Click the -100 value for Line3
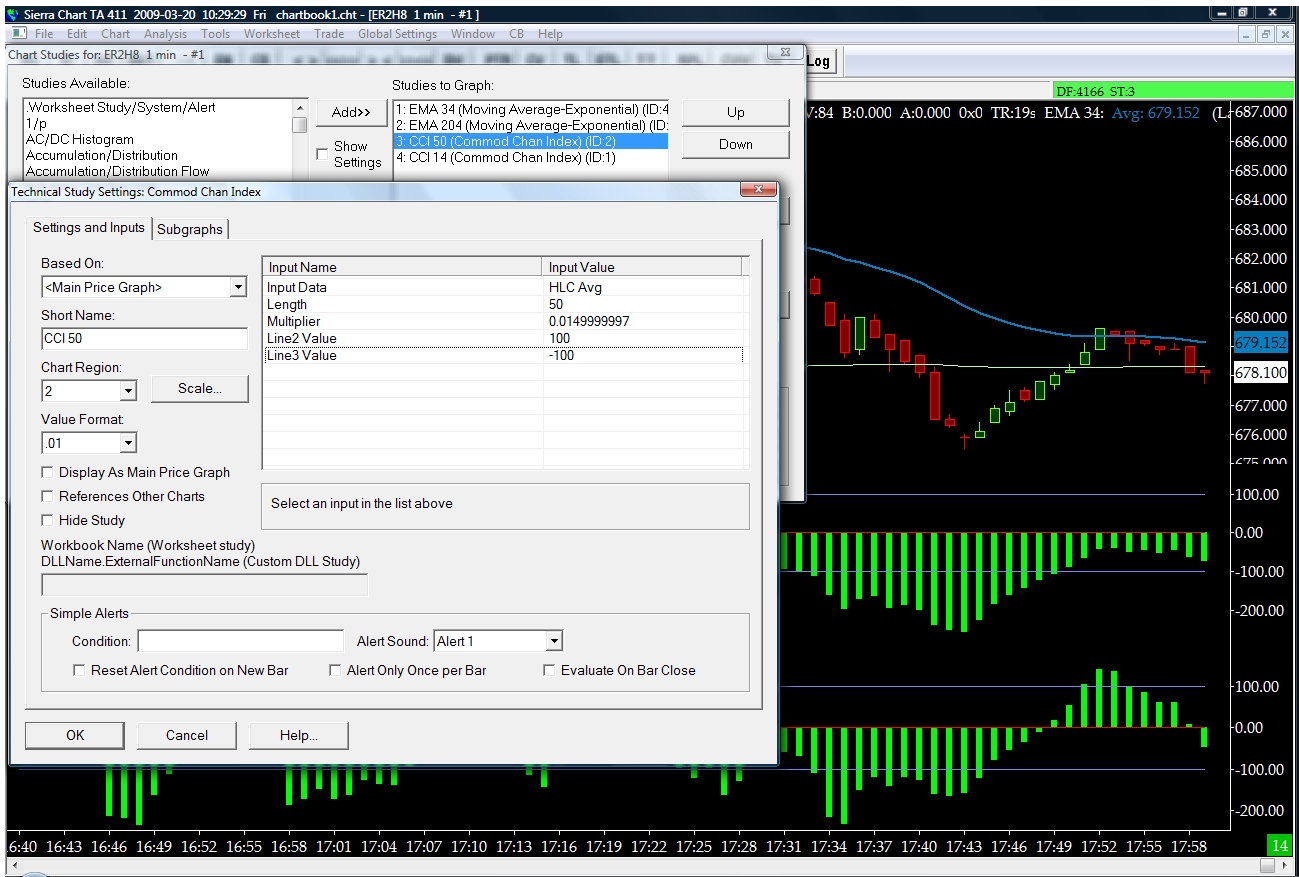Screen dimensions: 1299x877 pos(561,355)
